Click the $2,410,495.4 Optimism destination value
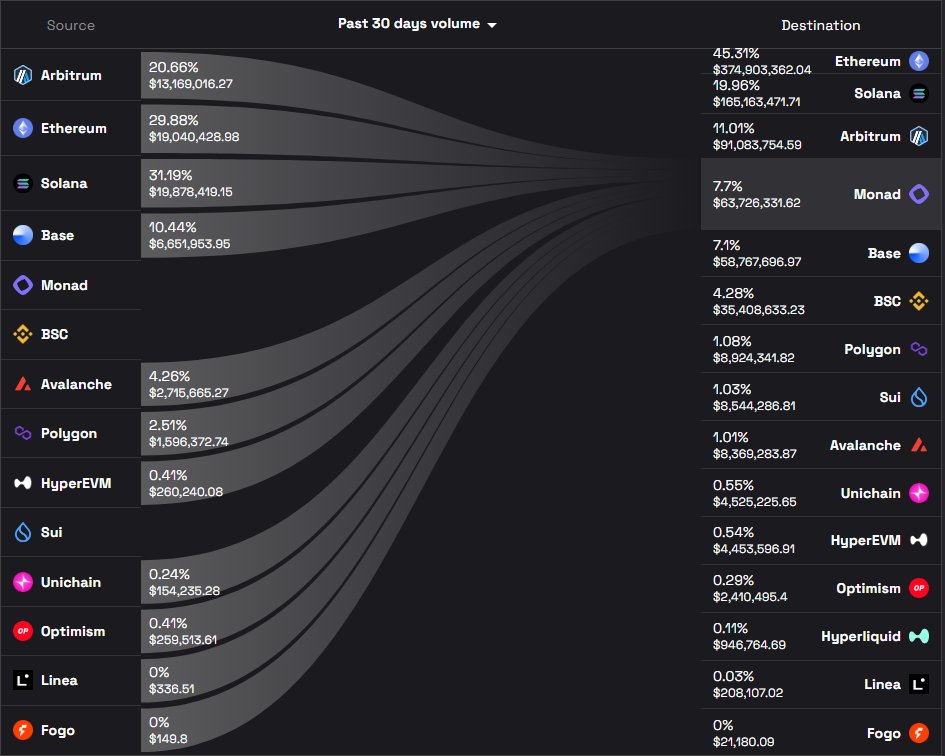This screenshot has width=945, height=756. (750, 597)
